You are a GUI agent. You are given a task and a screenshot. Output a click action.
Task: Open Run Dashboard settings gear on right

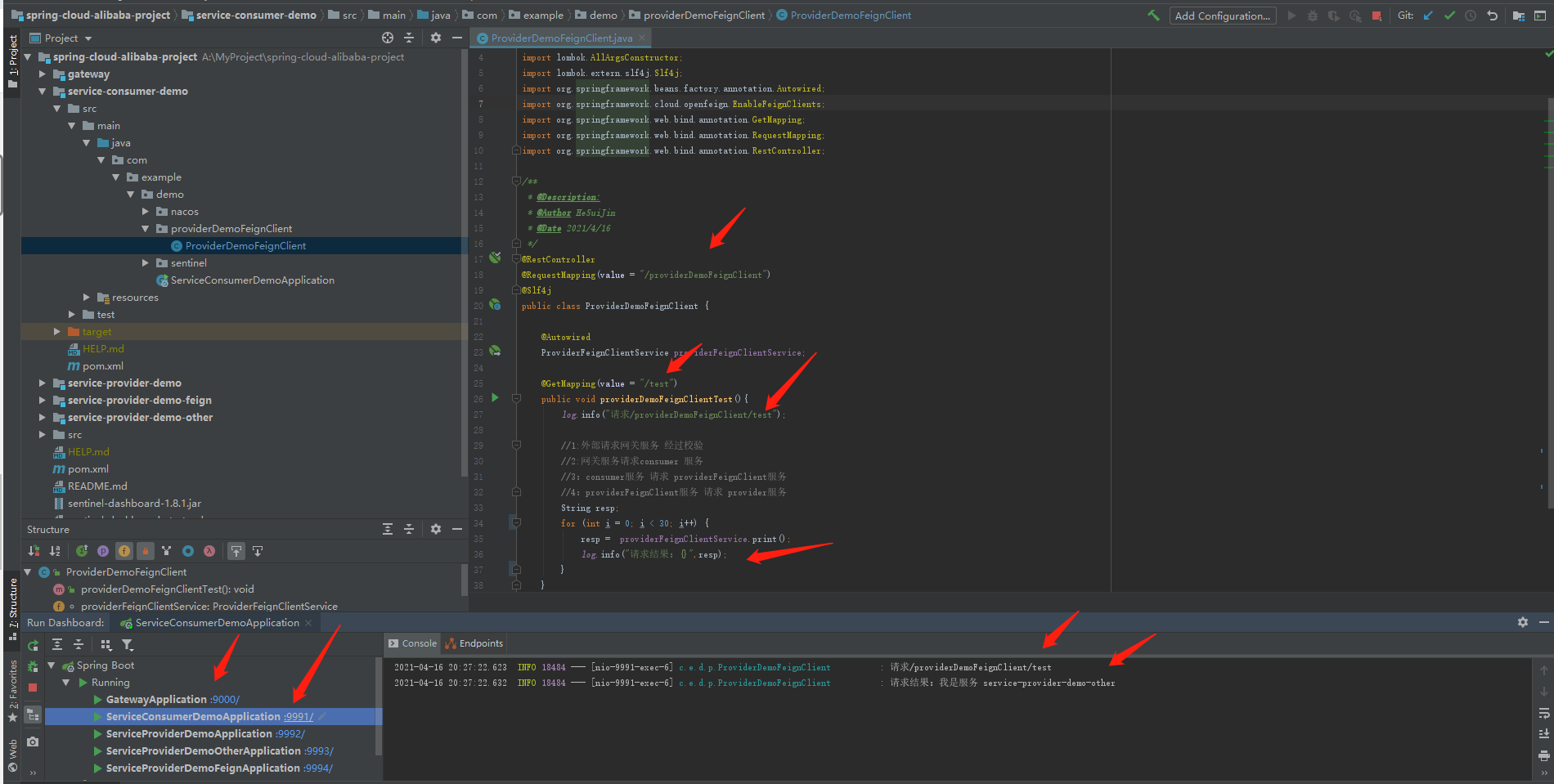[1523, 622]
